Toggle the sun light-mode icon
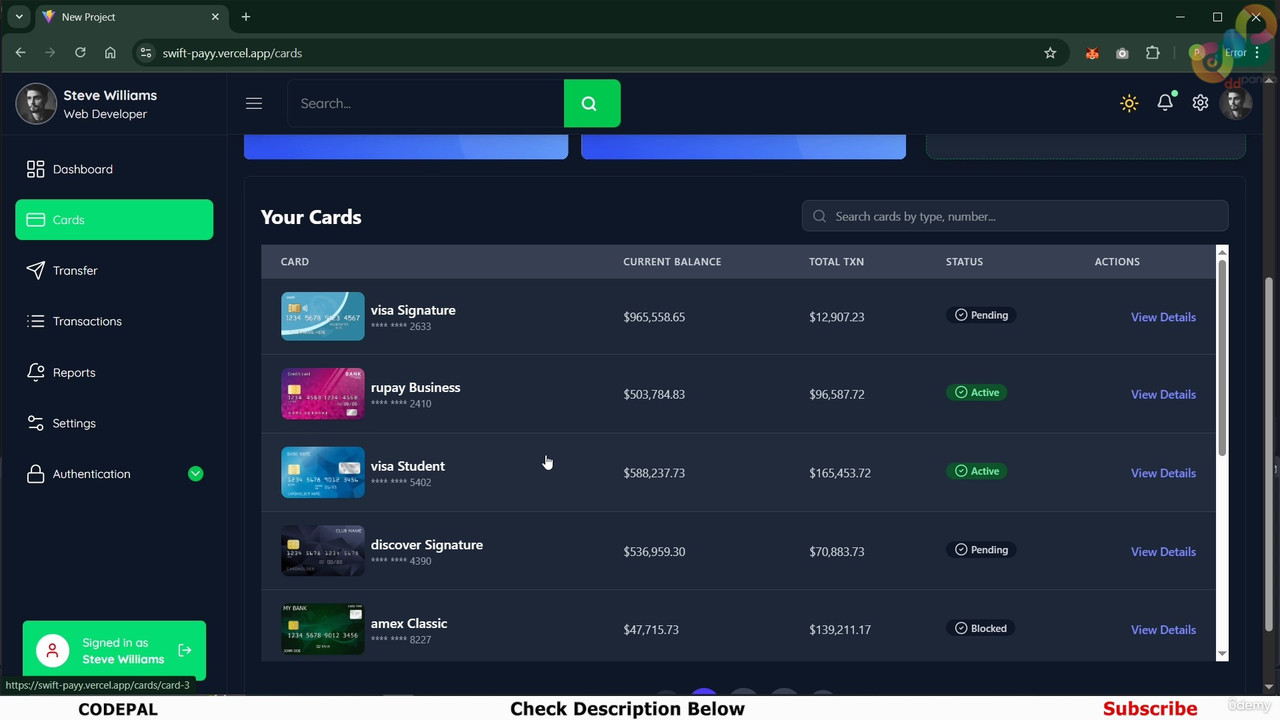The width and height of the screenshot is (1280, 720). [x=1129, y=103]
